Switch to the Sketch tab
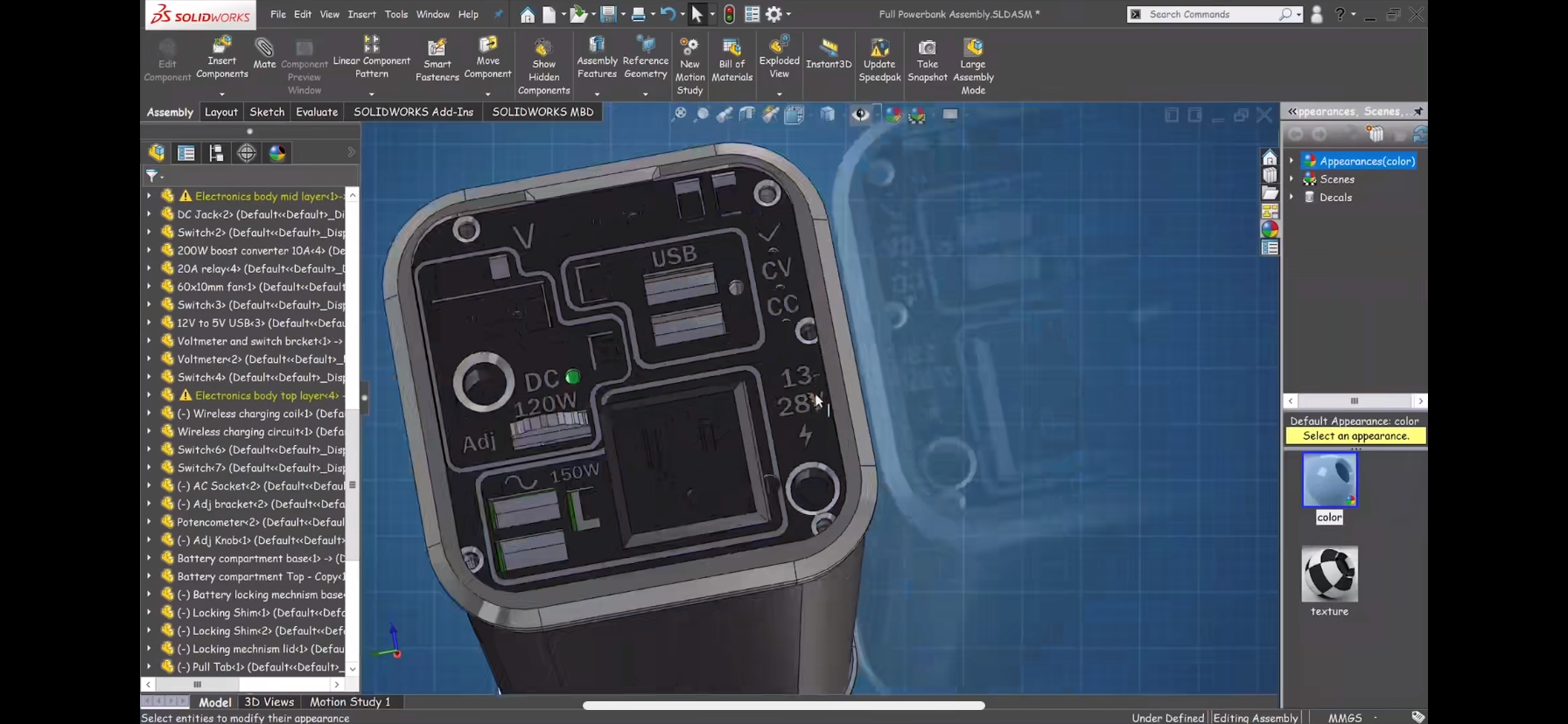Screen dimensions: 1568x724 [267, 112]
